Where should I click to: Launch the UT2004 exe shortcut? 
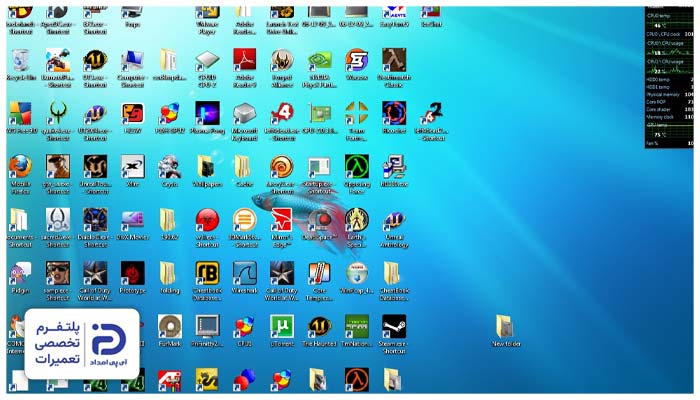pos(95,113)
